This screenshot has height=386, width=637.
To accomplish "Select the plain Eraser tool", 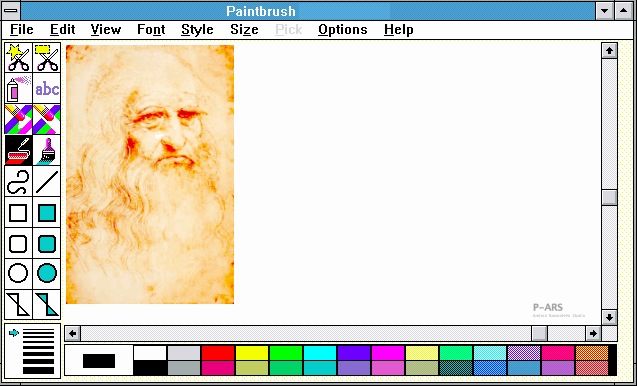I will 47,119.
